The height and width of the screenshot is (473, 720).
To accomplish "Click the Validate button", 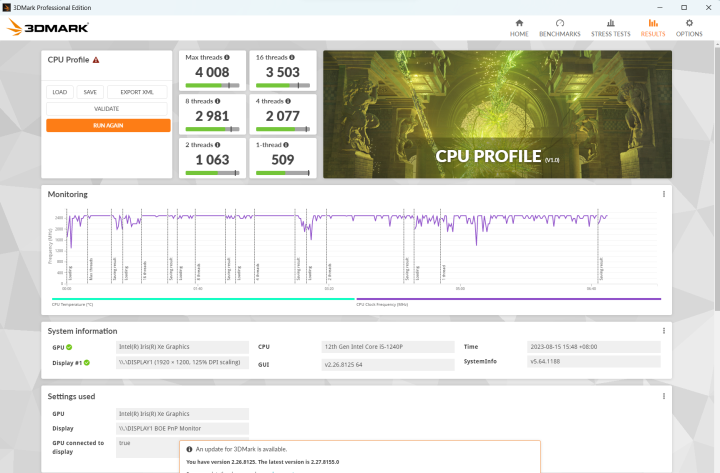I will [x=107, y=109].
